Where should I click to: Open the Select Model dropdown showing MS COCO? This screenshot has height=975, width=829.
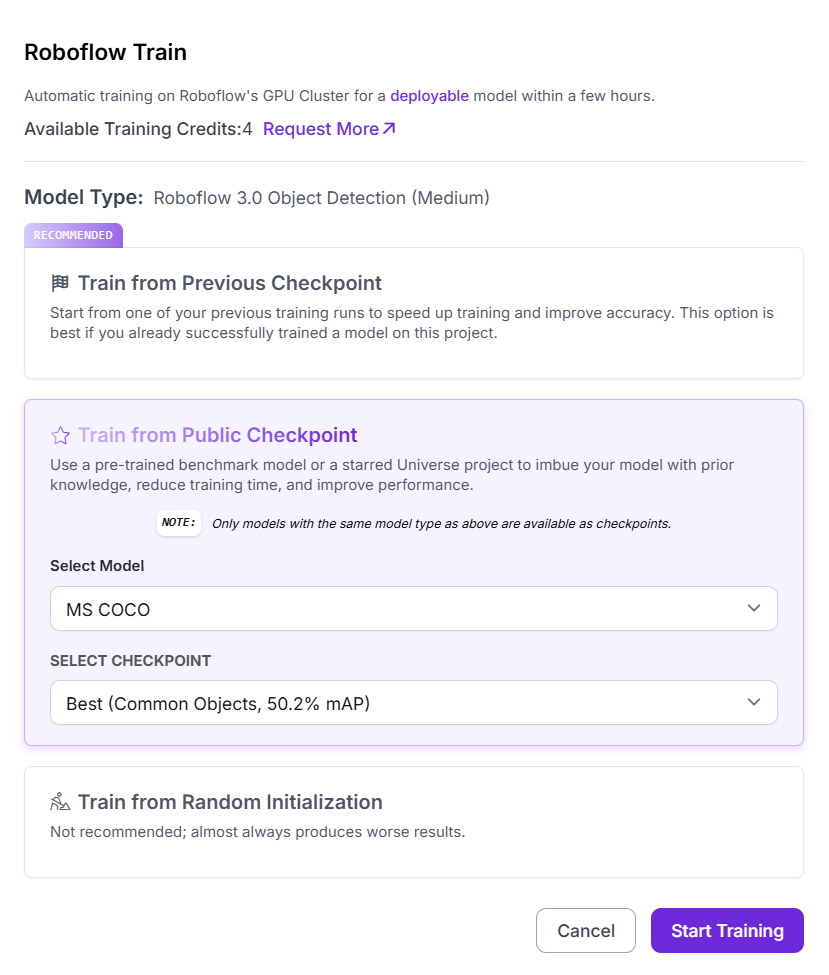click(x=400, y=609)
